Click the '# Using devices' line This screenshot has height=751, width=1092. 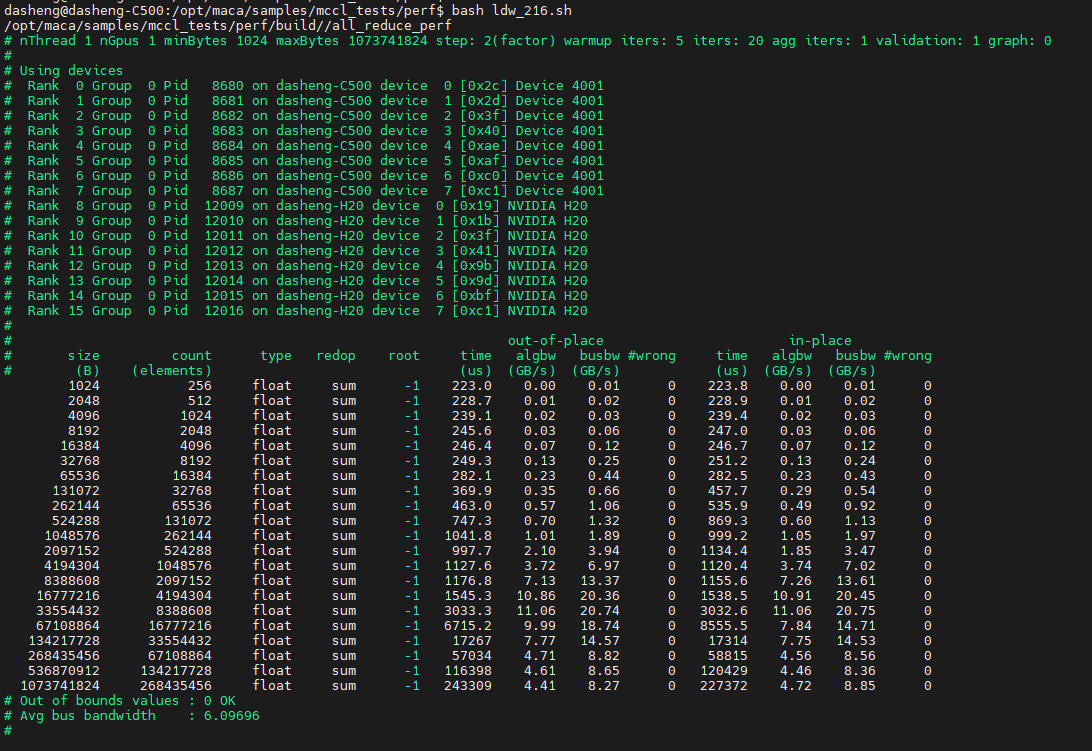(x=63, y=70)
